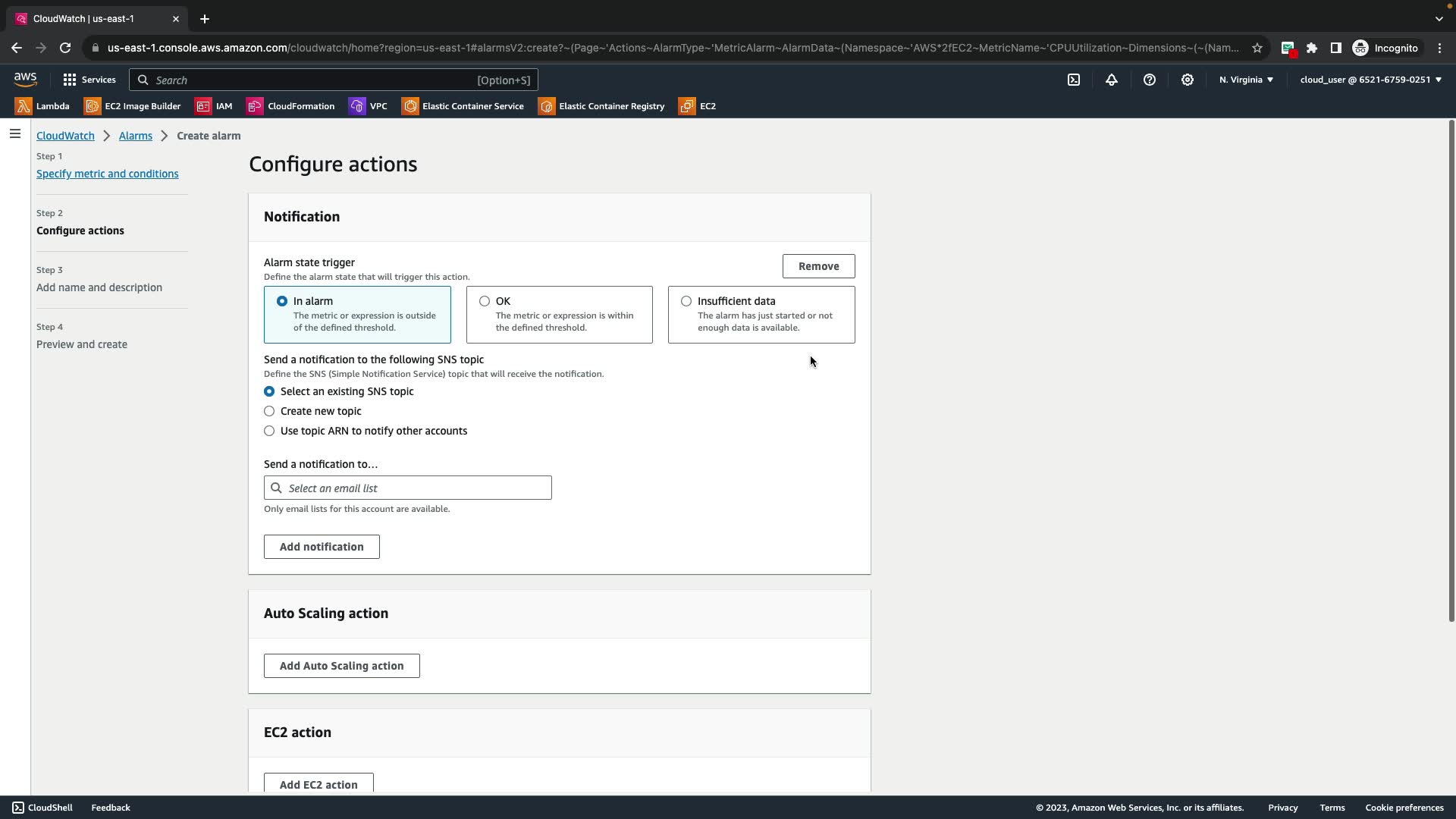1456x819 pixels.
Task: Open the help question mark icon
Action: (x=1150, y=80)
